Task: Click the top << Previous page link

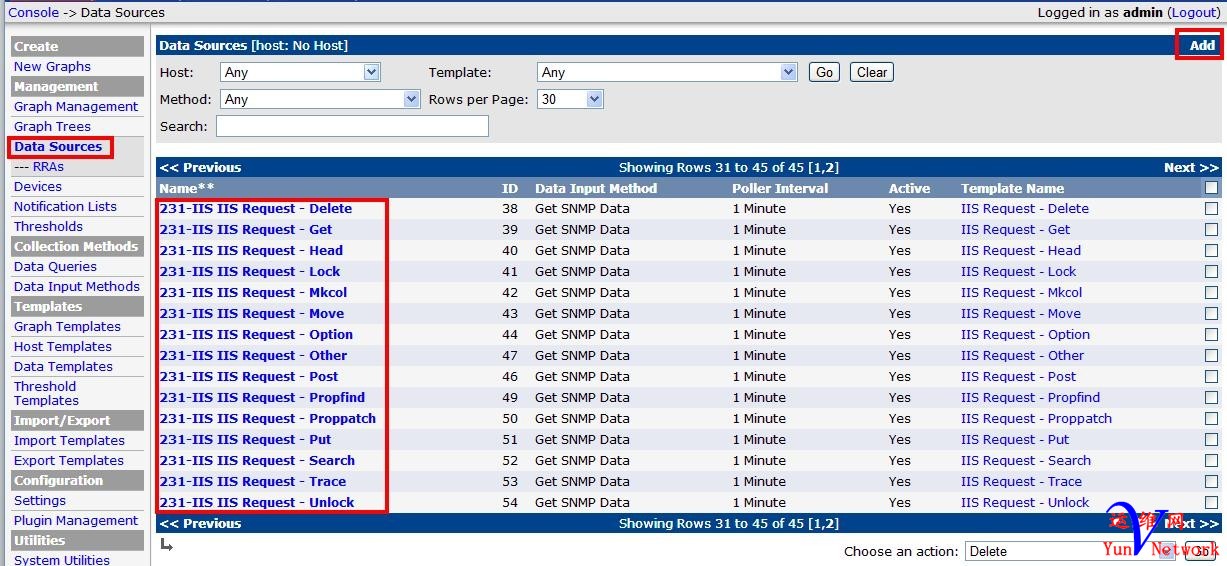Action: point(201,167)
